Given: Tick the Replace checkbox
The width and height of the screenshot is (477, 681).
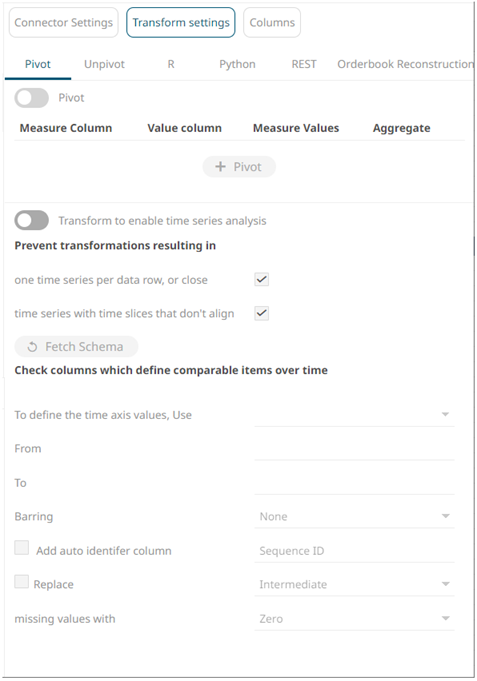Looking at the screenshot, I should [x=22, y=582].
